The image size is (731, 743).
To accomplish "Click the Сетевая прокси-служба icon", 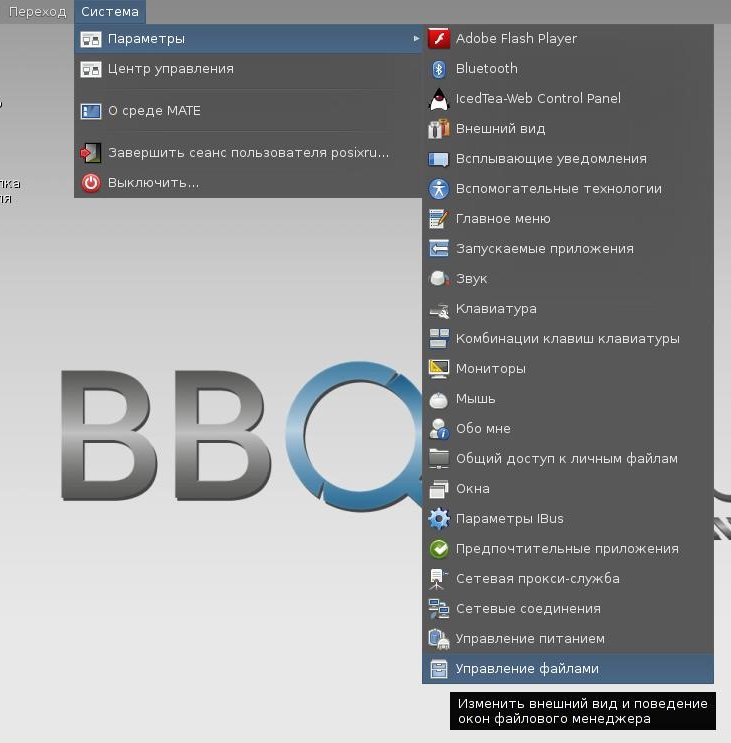I will [438, 579].
